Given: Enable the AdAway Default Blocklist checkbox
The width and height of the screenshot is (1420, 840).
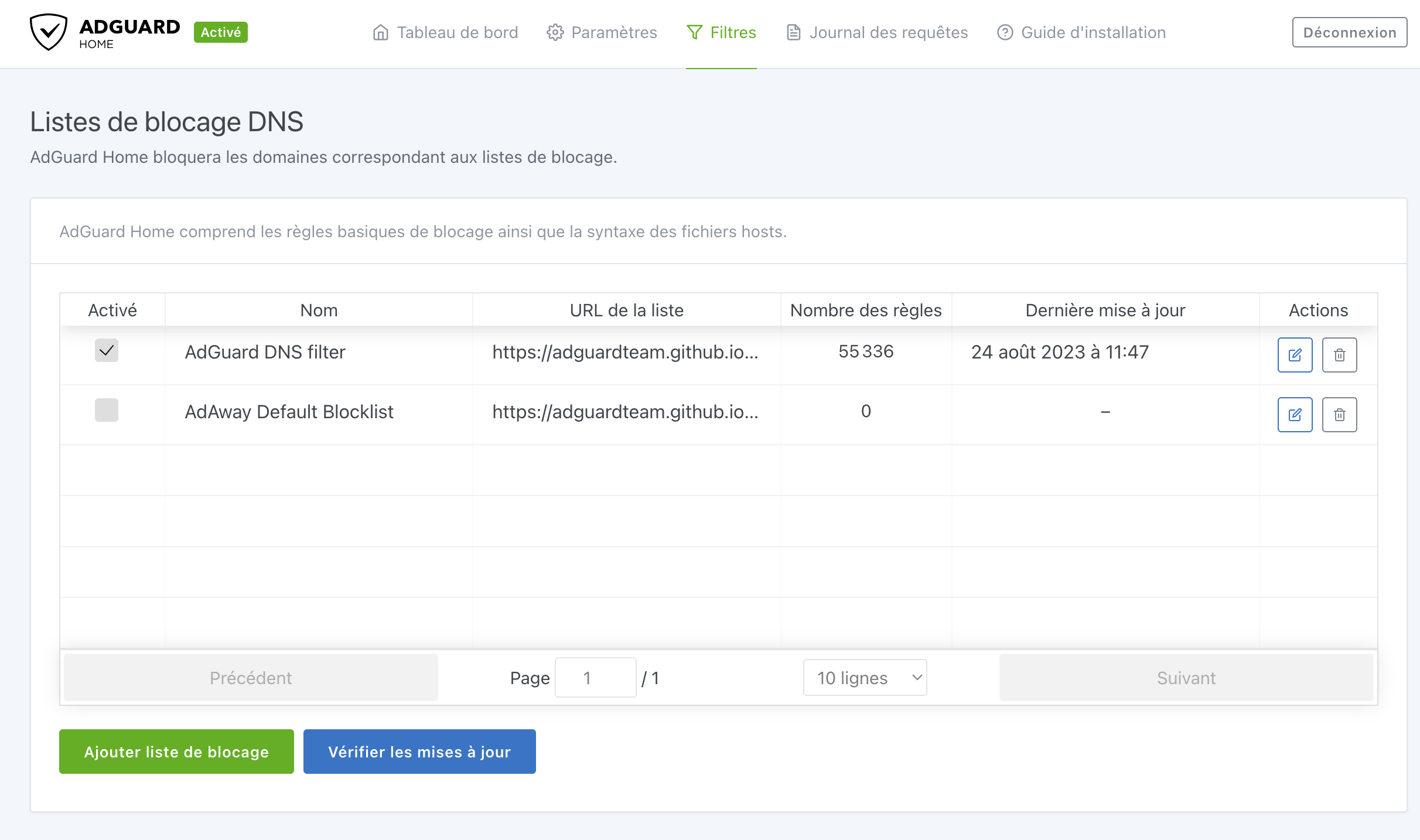Looking at the screenshot, I should point(107,410).
